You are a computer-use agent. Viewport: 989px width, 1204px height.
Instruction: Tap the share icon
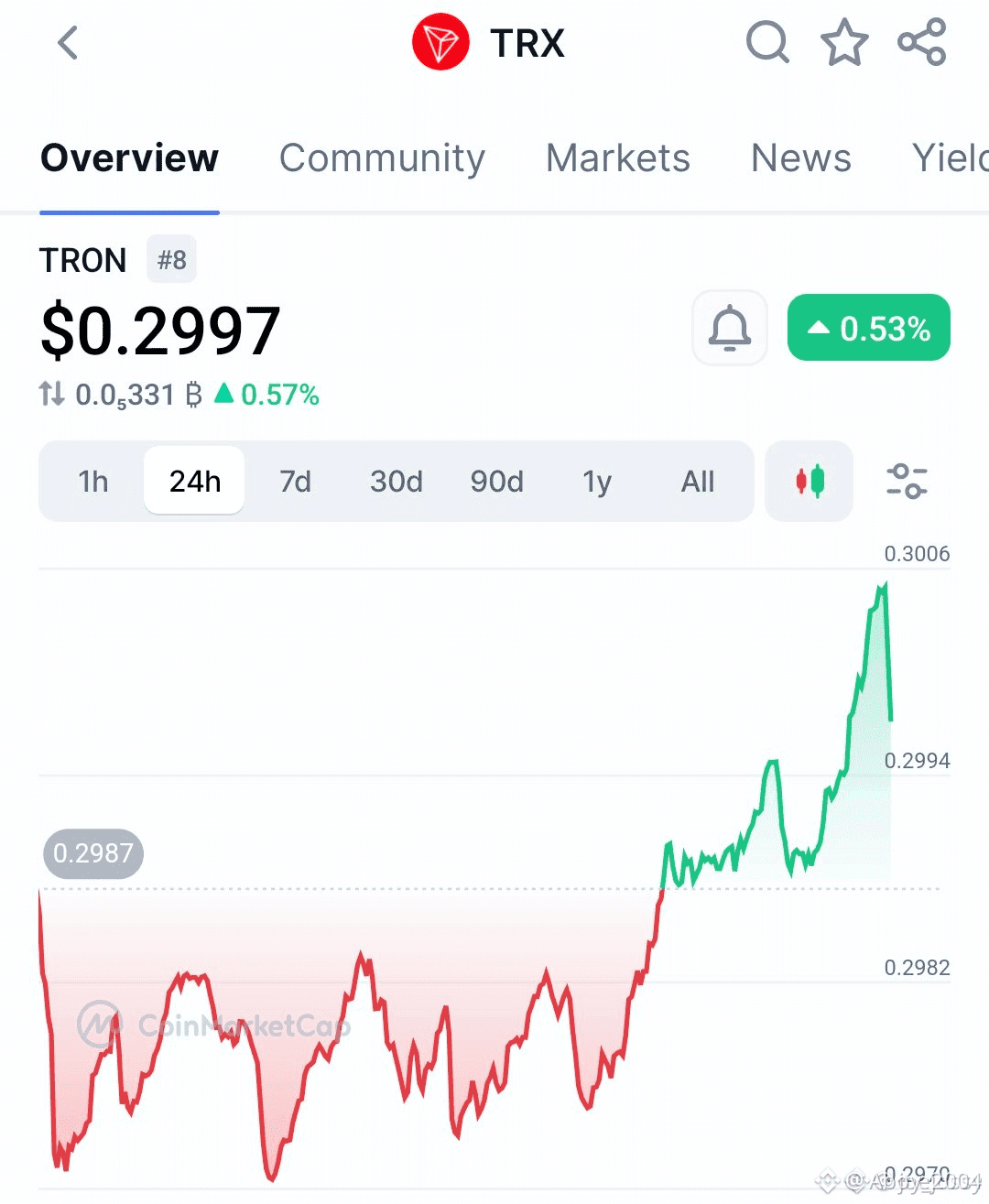coord(921,42)
